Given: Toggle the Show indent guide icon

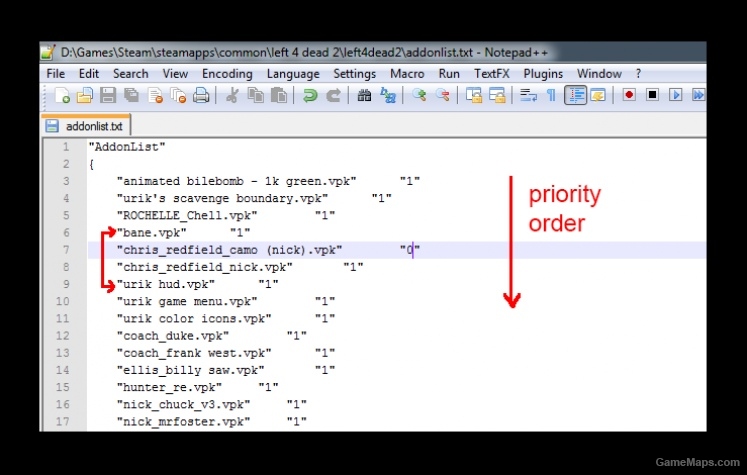Looking at the screenshot, I should point(575,95).
